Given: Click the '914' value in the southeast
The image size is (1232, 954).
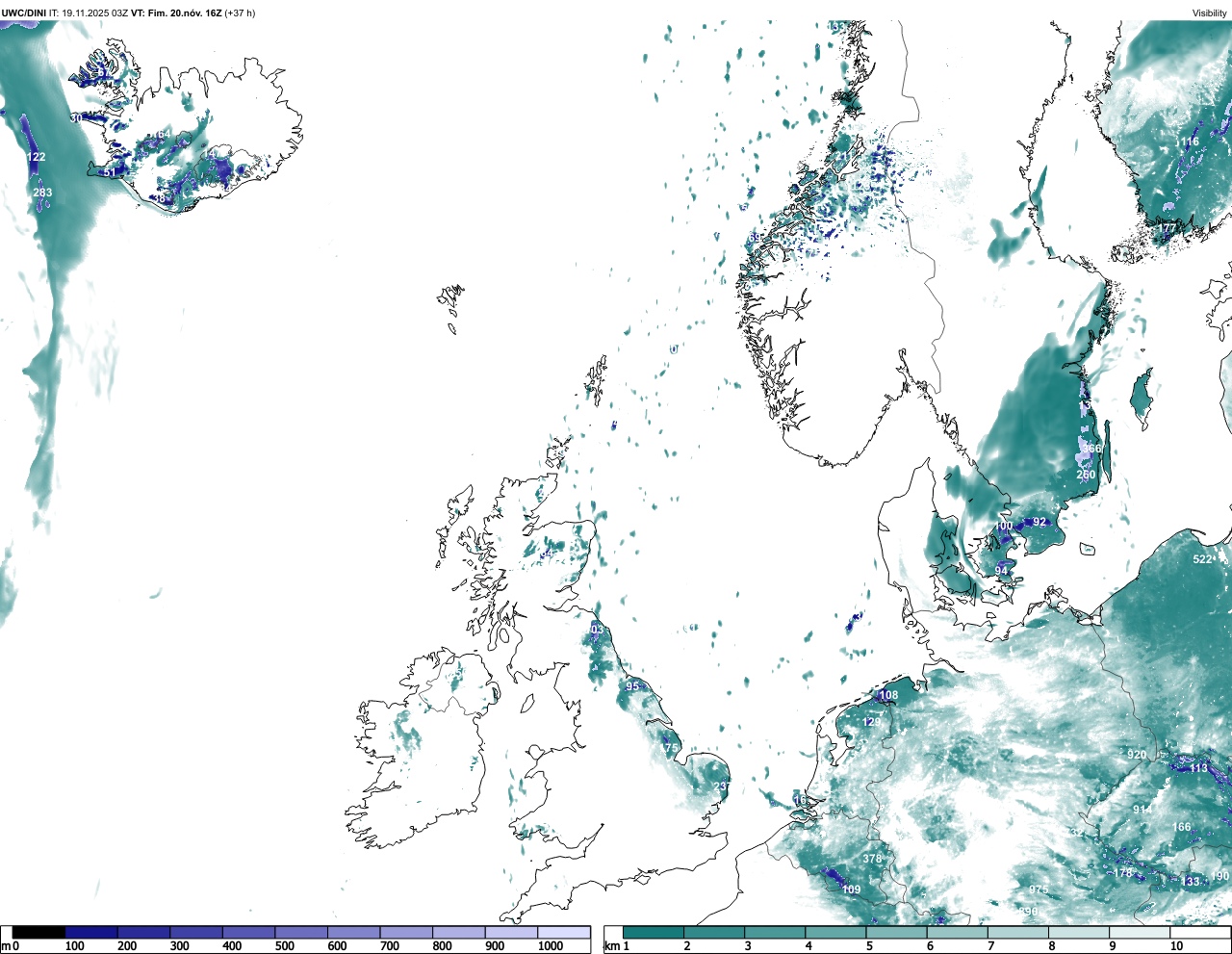Looking at the screenshot, I should pyautogui.click(x=1142, y=810).
